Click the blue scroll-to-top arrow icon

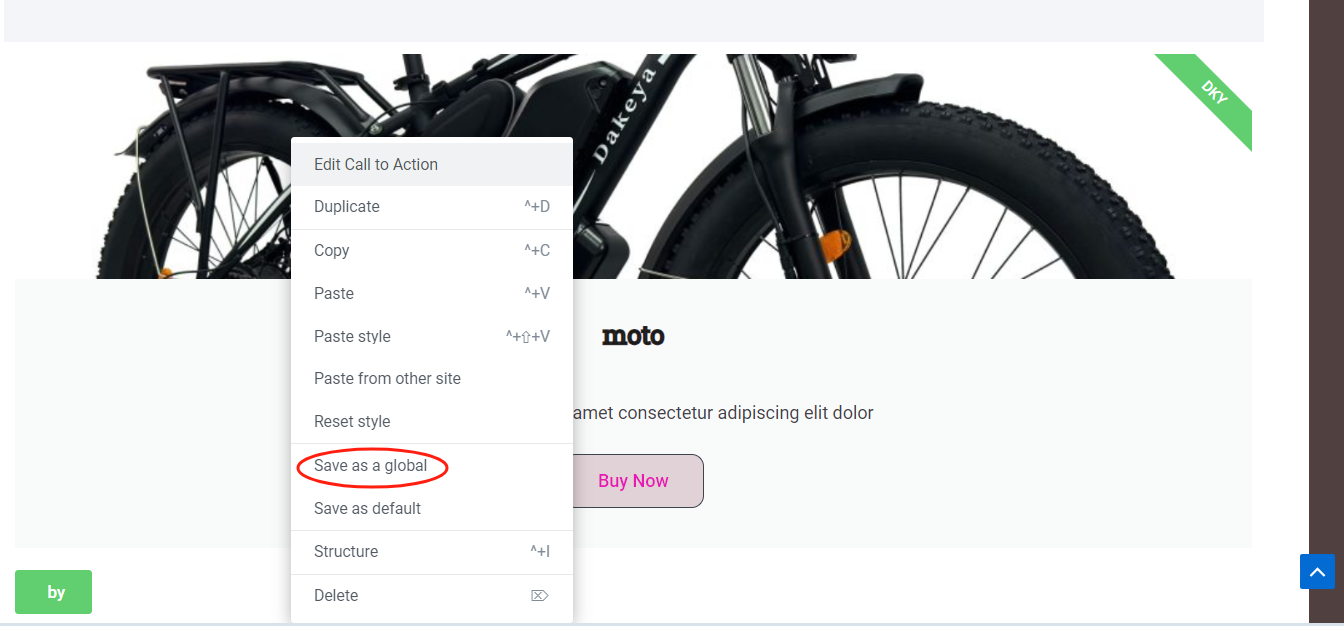click(x=1317, y=572)
